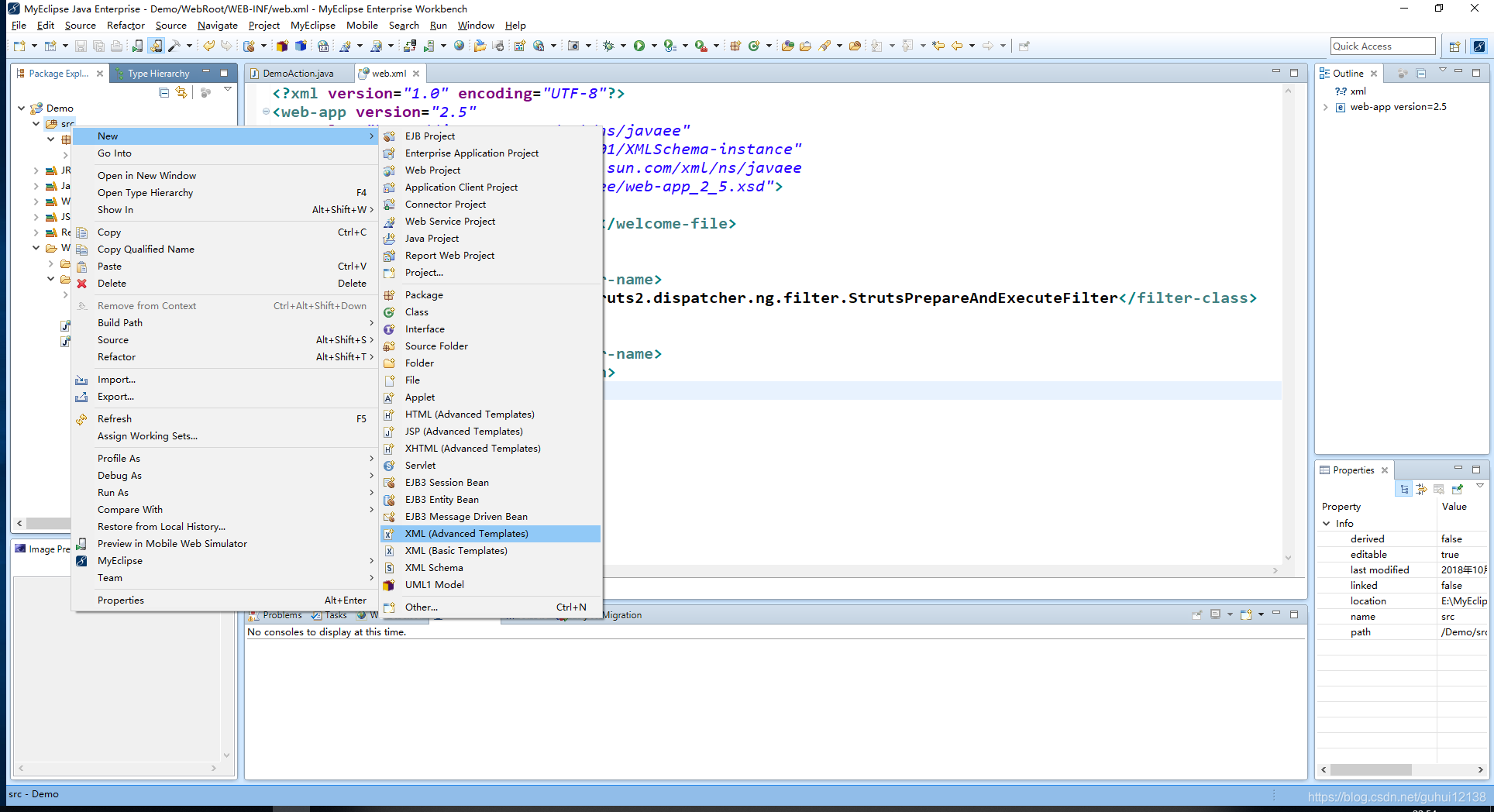Click the camera capture icon in toolbar
Screen dimensions: 1494x812
(573, 46)
